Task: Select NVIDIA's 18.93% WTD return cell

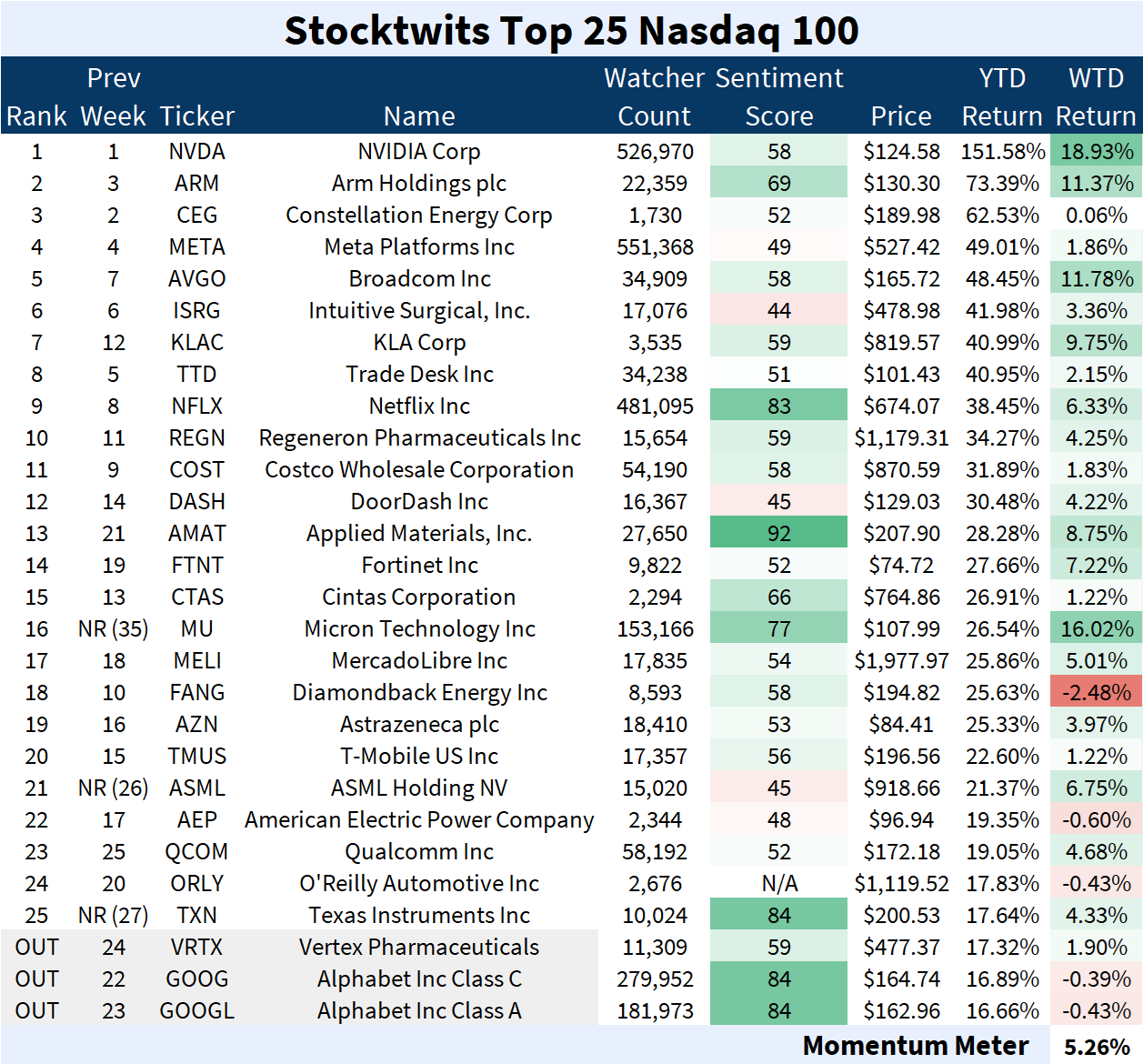Action: point(1096,152)
